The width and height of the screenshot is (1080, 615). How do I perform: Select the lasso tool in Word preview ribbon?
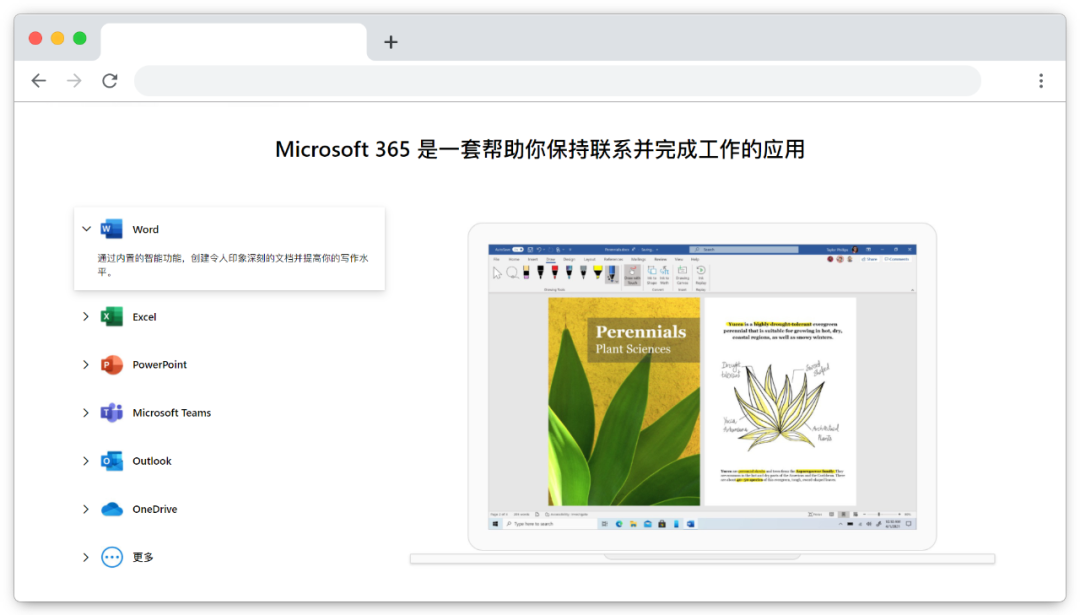tap(512, 273)
